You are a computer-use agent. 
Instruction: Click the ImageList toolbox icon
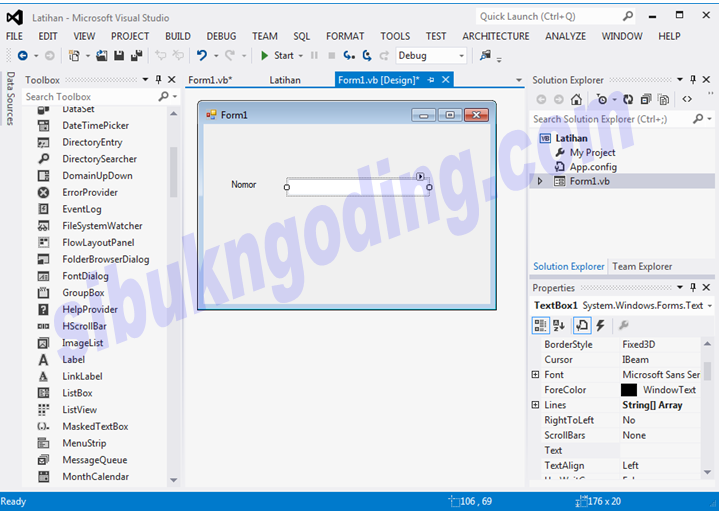click(x=43, y=343)
